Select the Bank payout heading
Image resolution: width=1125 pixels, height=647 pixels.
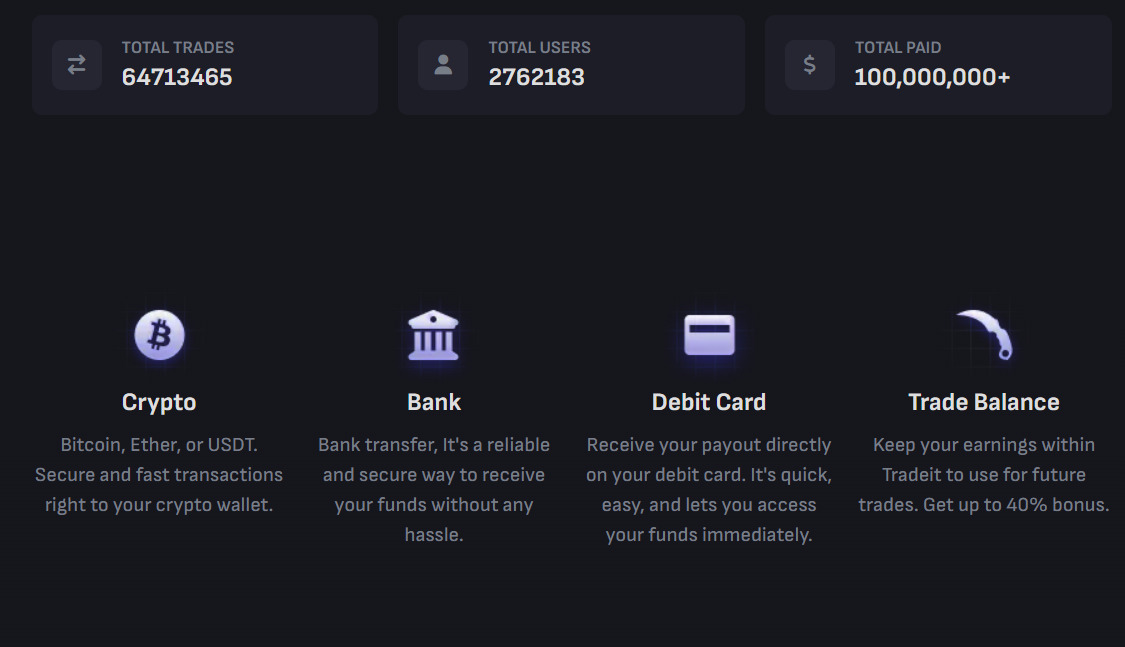(x=434, y=402)
